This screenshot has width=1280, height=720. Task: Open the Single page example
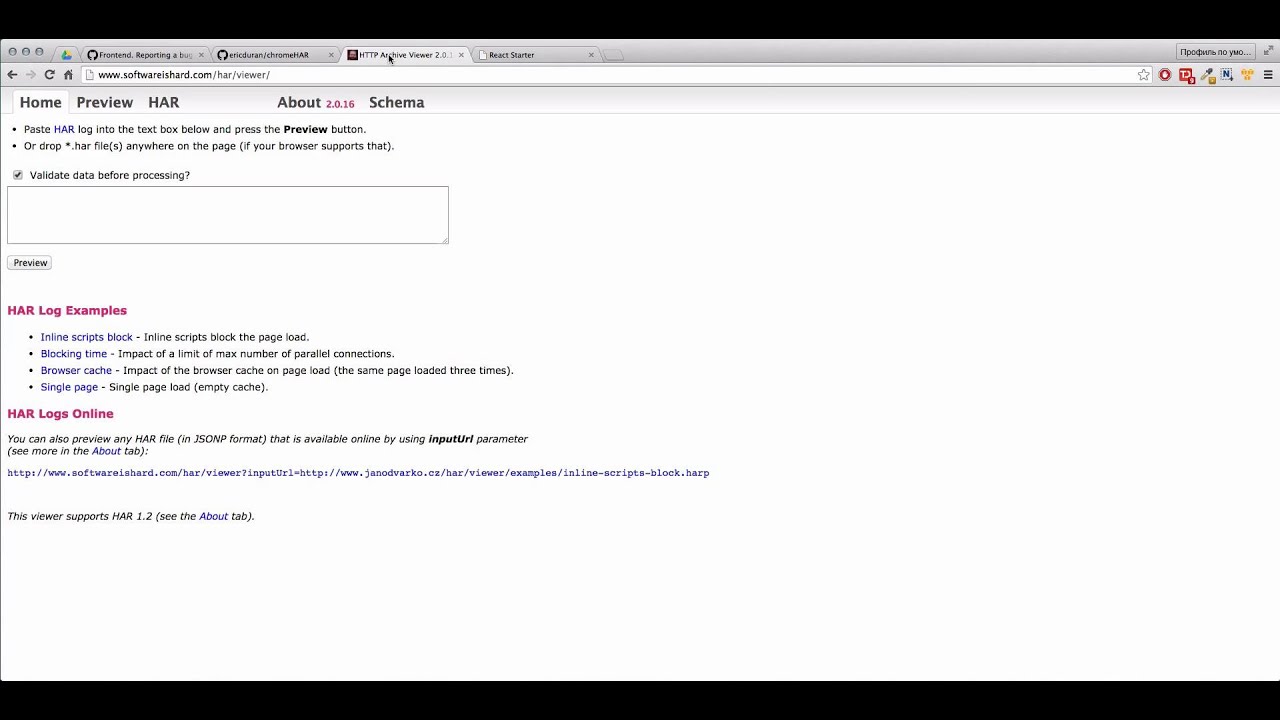pos(69,387)
